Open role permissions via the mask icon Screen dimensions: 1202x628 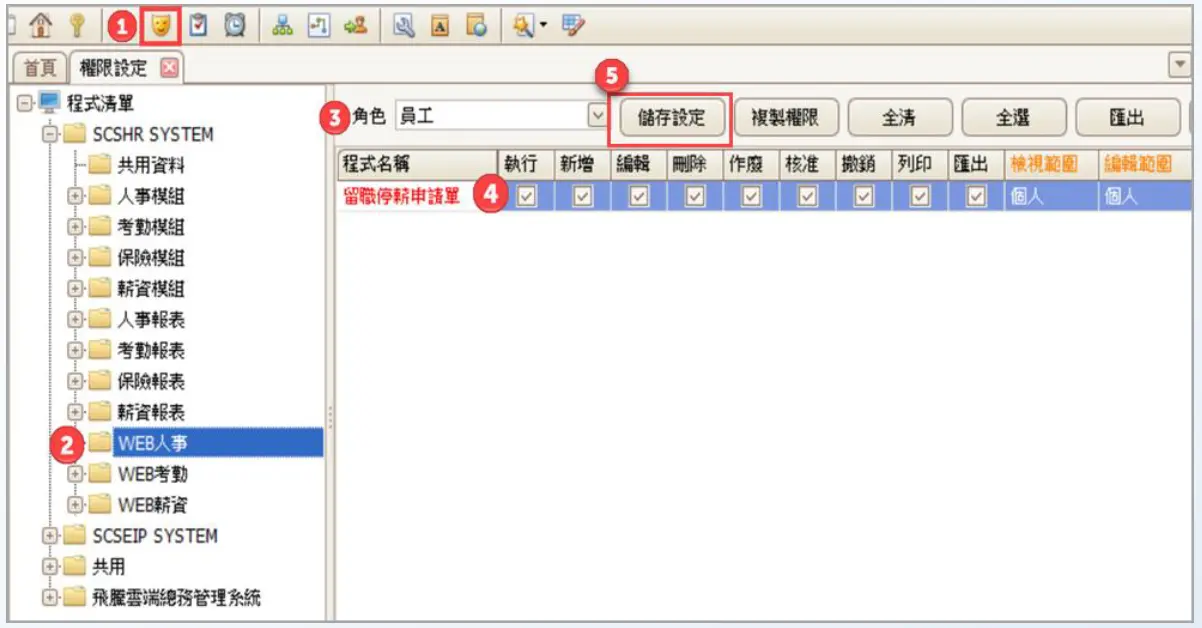point(160,28)
